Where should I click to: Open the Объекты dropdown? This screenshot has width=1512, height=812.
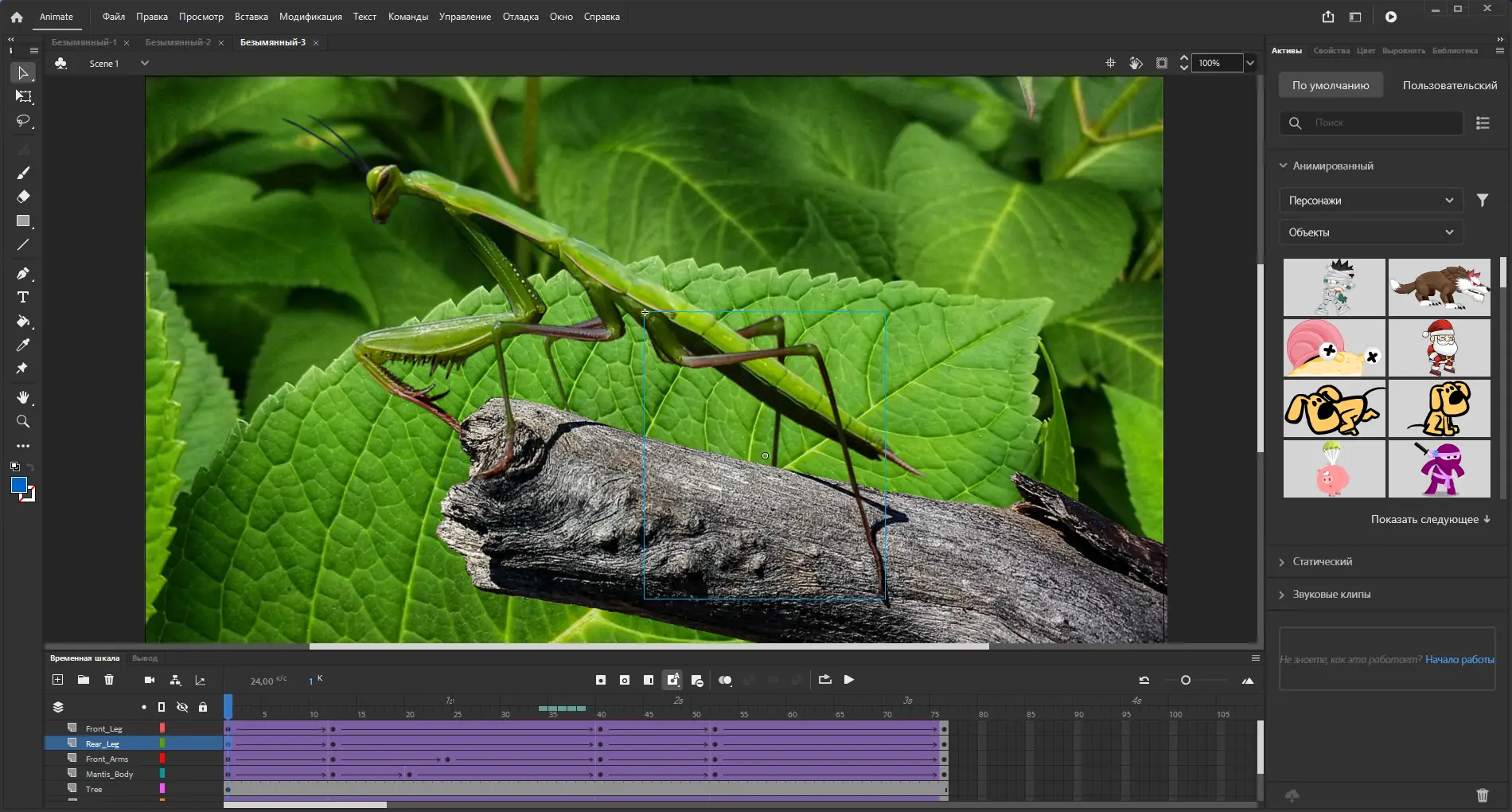[1370, 232]
